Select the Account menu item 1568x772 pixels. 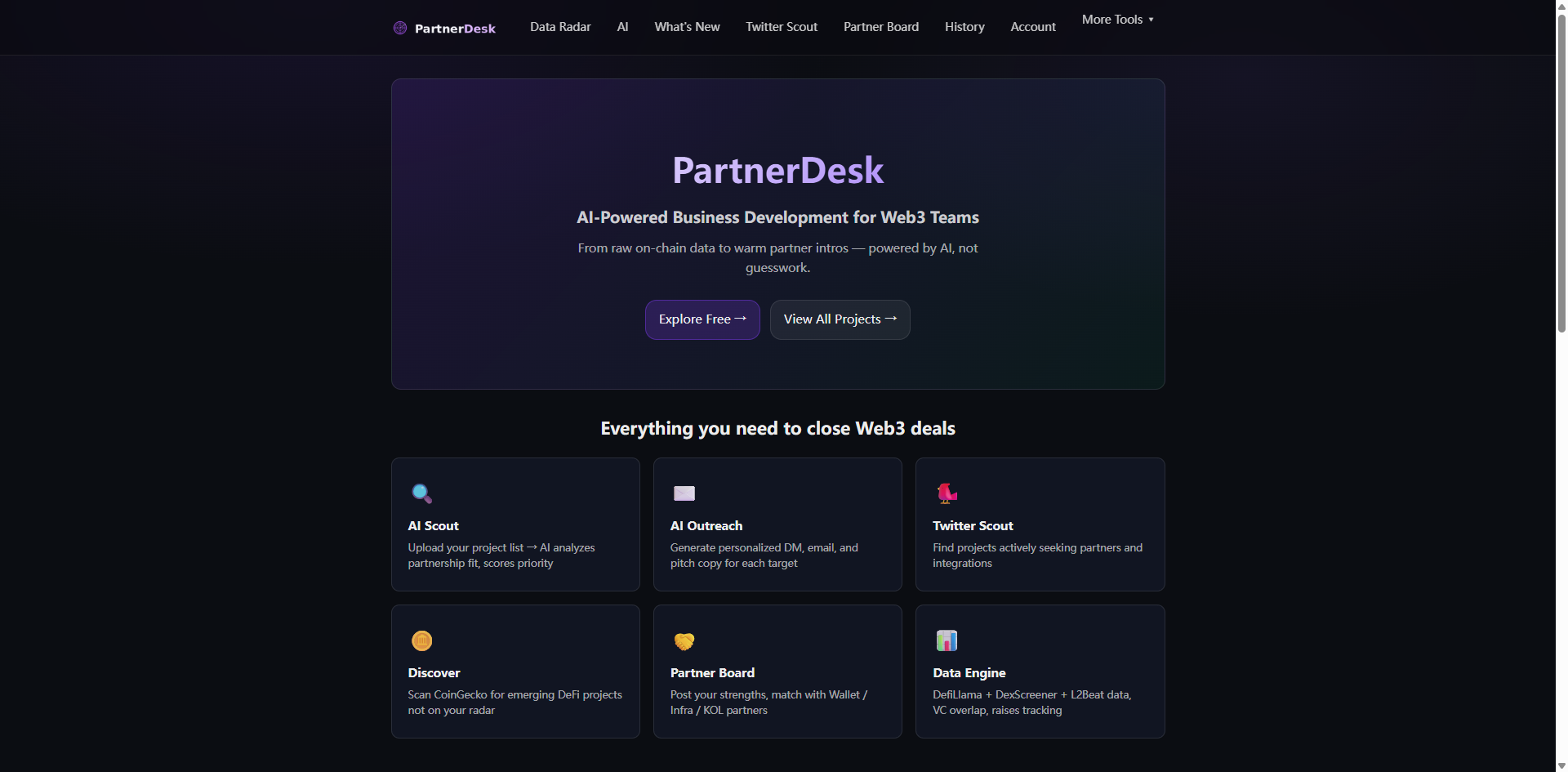(1032, 26)
